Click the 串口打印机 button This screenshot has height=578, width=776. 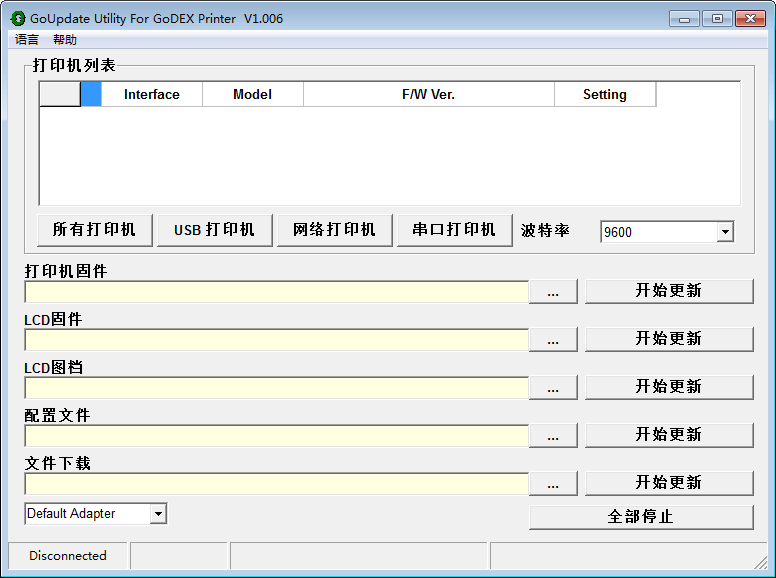coord(454,230)
